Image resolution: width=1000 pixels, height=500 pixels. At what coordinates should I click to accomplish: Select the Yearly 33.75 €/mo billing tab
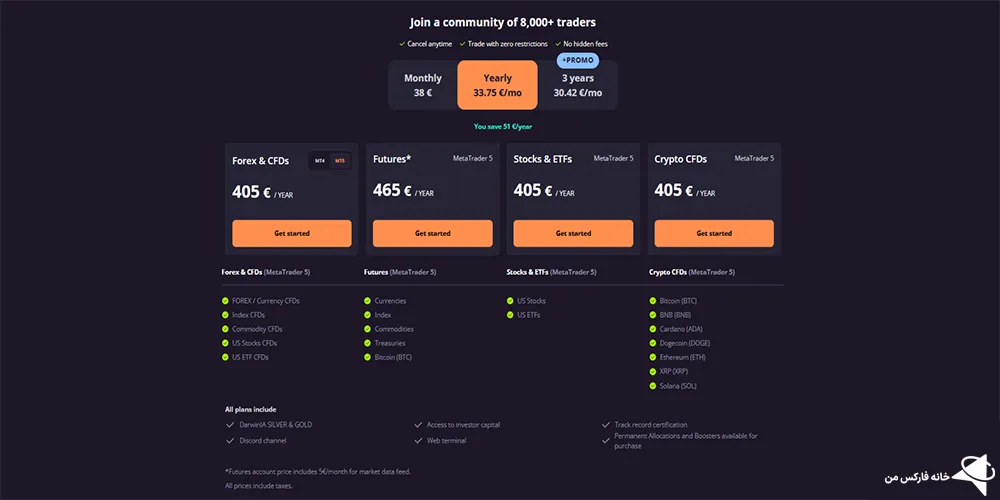click(497, 85)
